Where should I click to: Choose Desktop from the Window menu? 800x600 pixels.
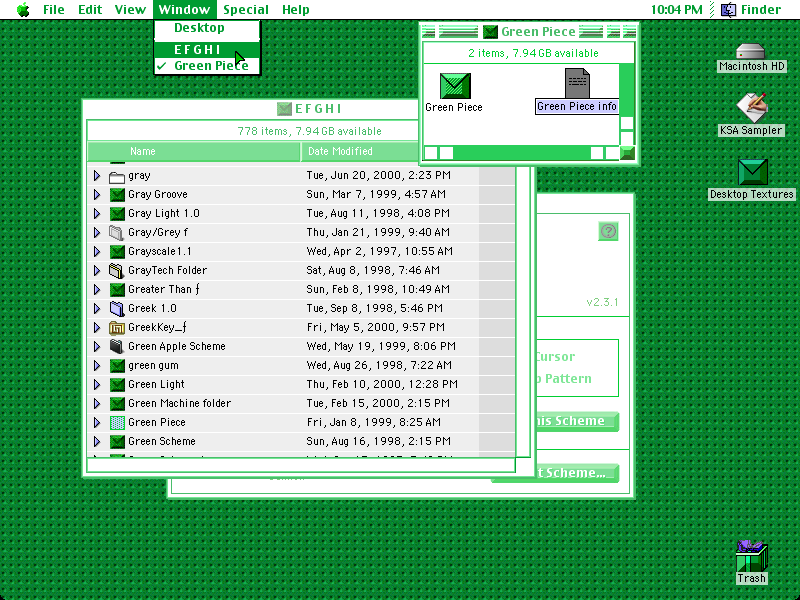point(207,28)
